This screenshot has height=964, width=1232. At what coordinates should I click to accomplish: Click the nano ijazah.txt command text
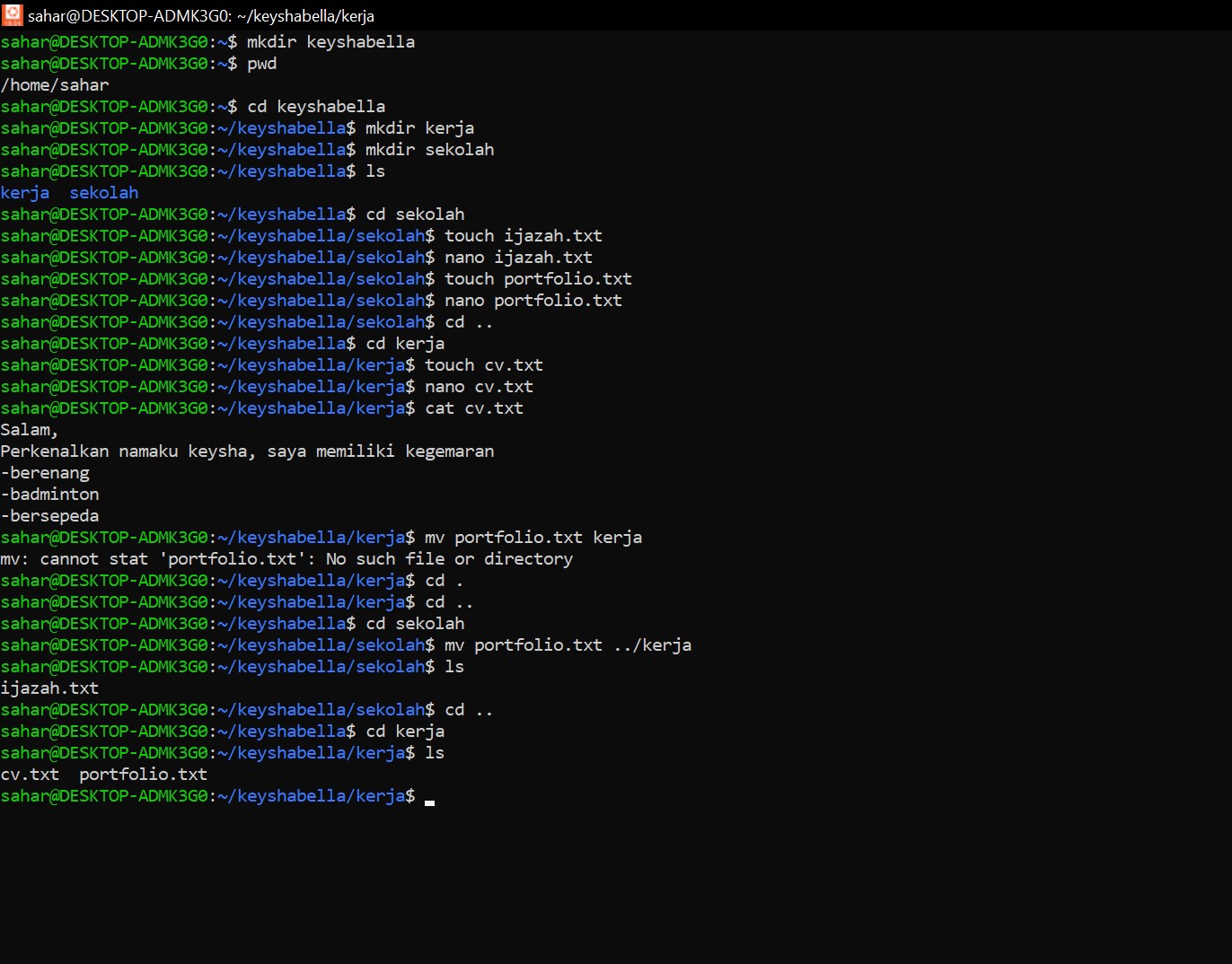point(518,257)
